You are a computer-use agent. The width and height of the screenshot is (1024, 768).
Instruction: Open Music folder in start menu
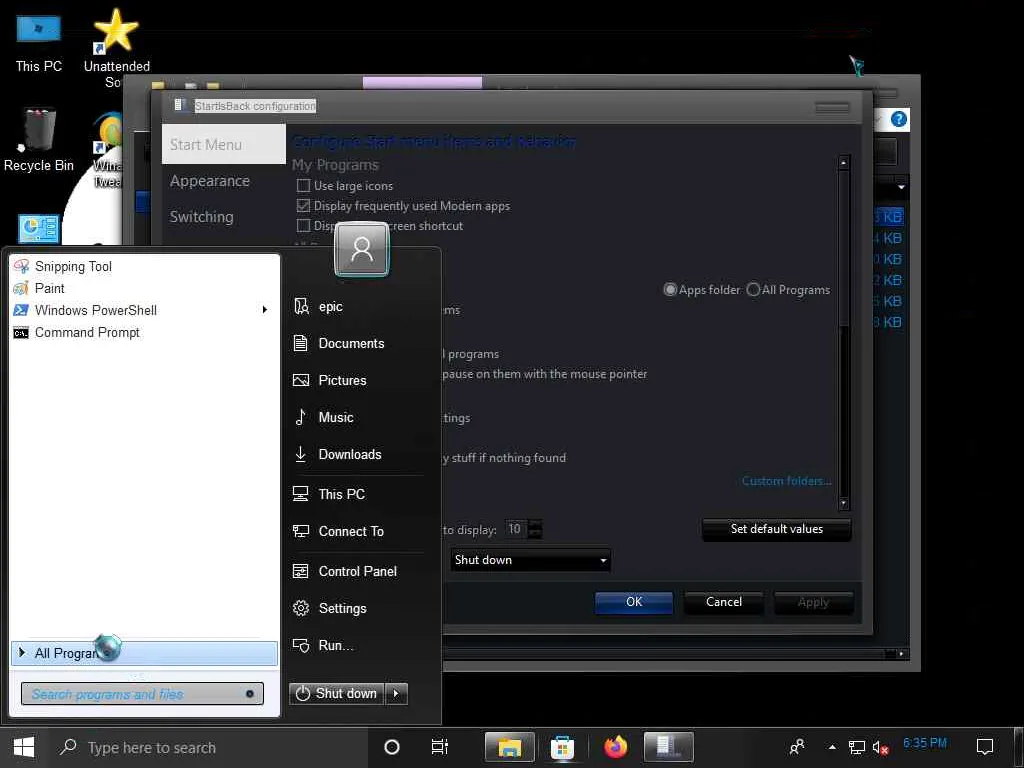point(336,417)
